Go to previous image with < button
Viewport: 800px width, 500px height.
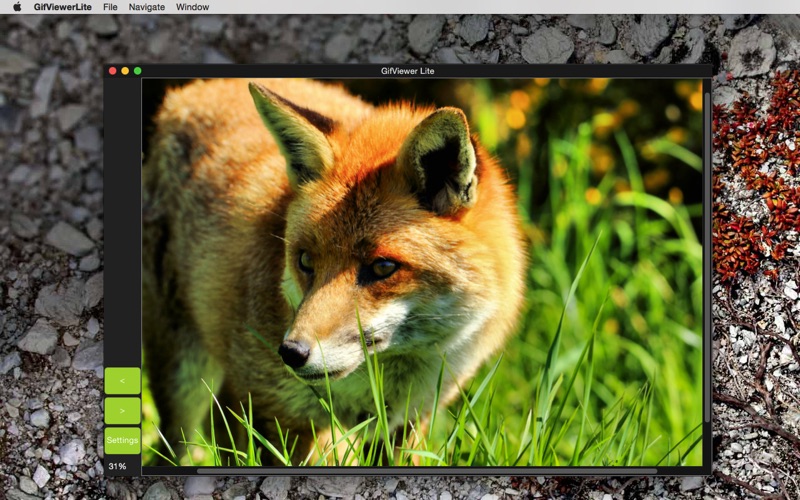[122, 381]
